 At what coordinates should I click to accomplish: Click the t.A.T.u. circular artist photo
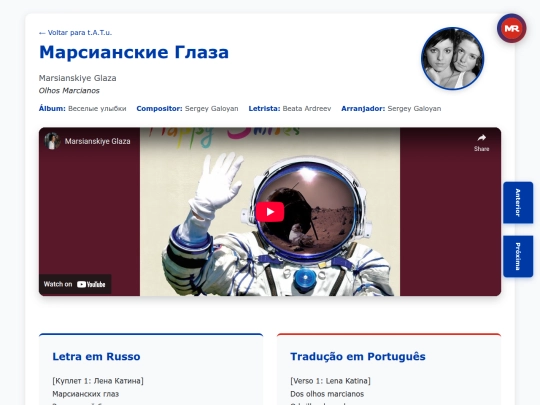(453, 59)
